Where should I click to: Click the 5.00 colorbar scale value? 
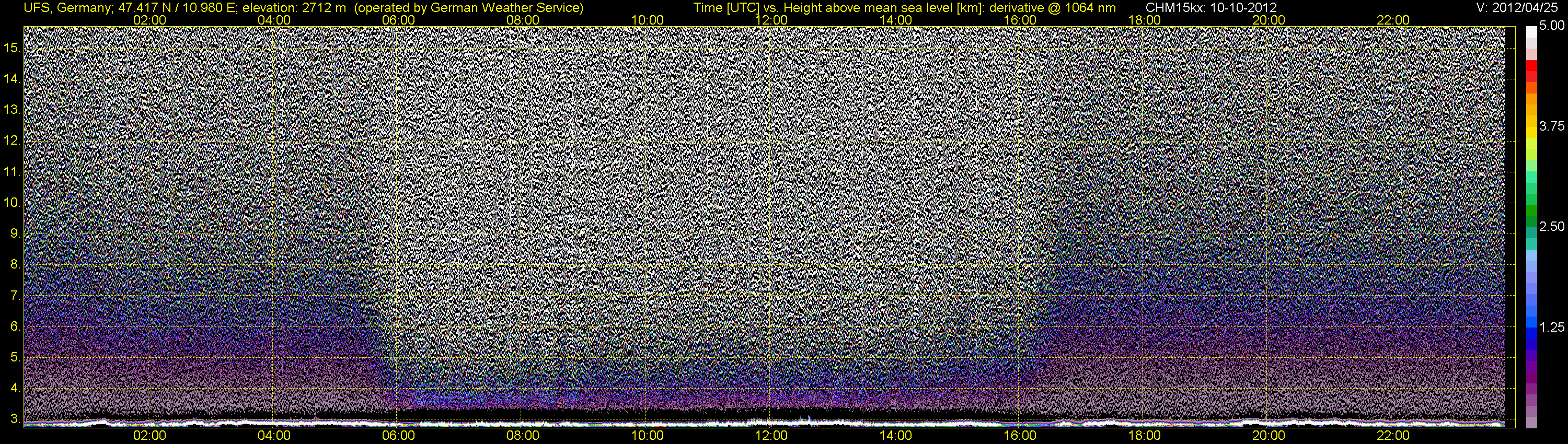coord(1552,26)
